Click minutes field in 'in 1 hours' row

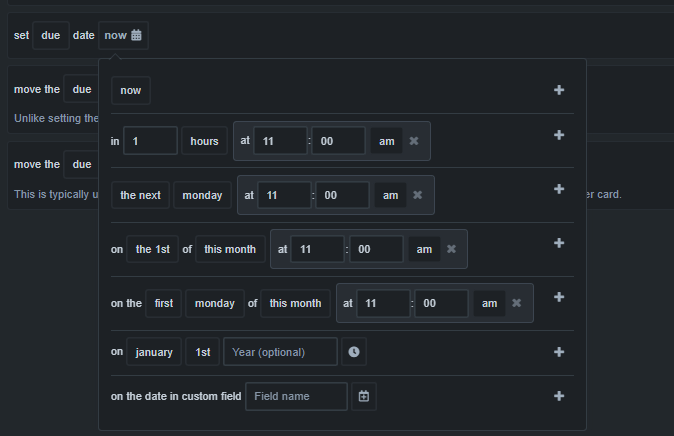point(339,141)
